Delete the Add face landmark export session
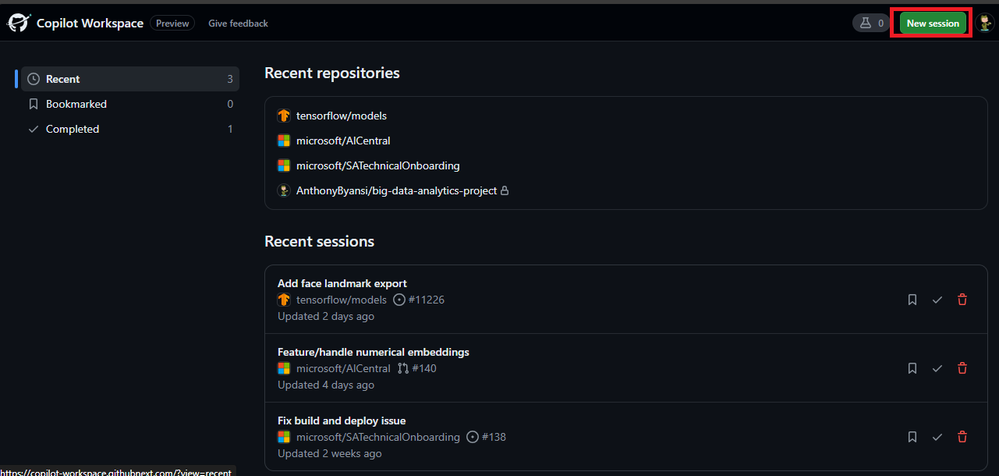This screenshot has width=999, height=476. 962,299
